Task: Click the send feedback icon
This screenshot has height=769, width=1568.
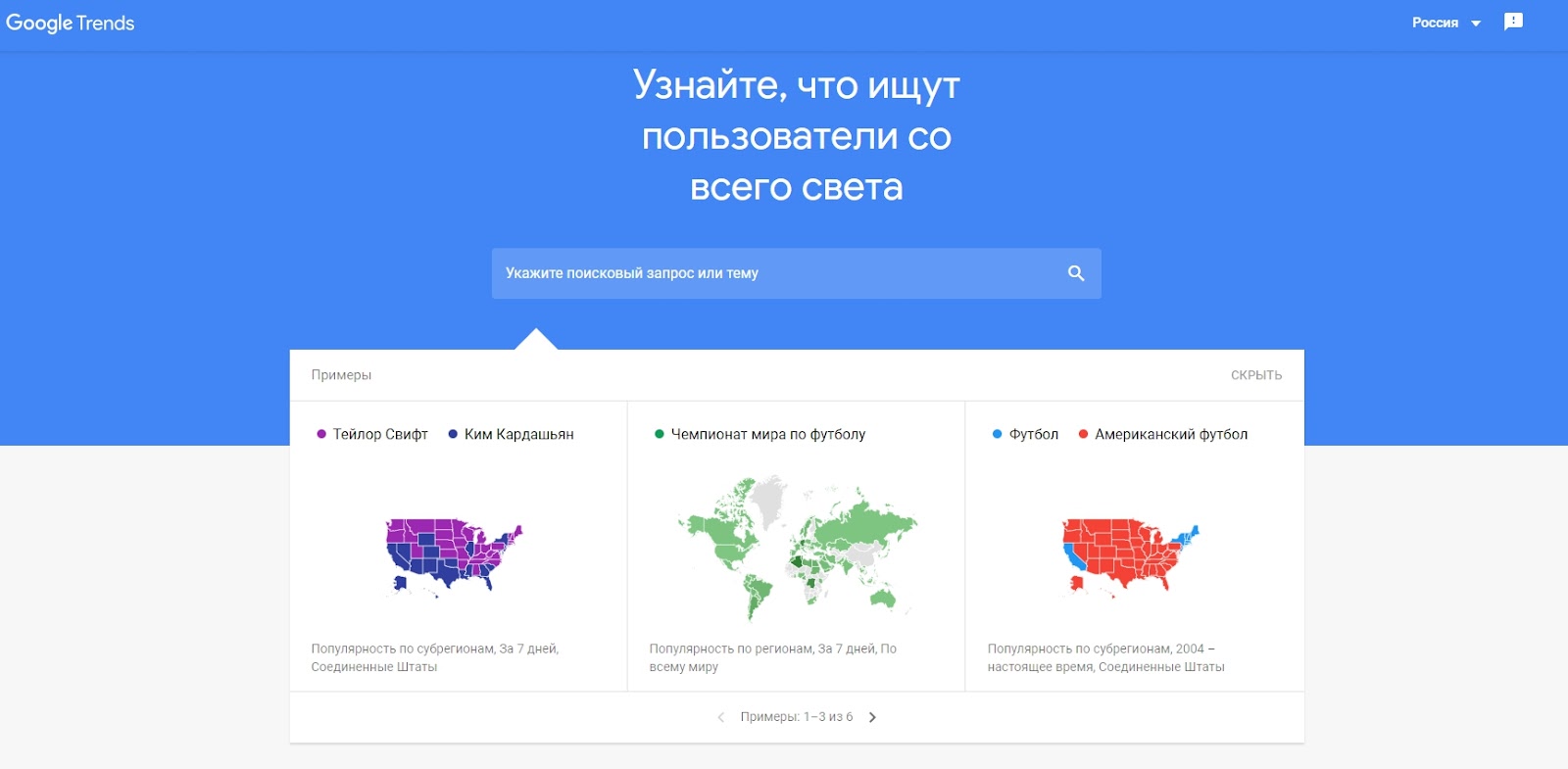Action: point(1513,22)
